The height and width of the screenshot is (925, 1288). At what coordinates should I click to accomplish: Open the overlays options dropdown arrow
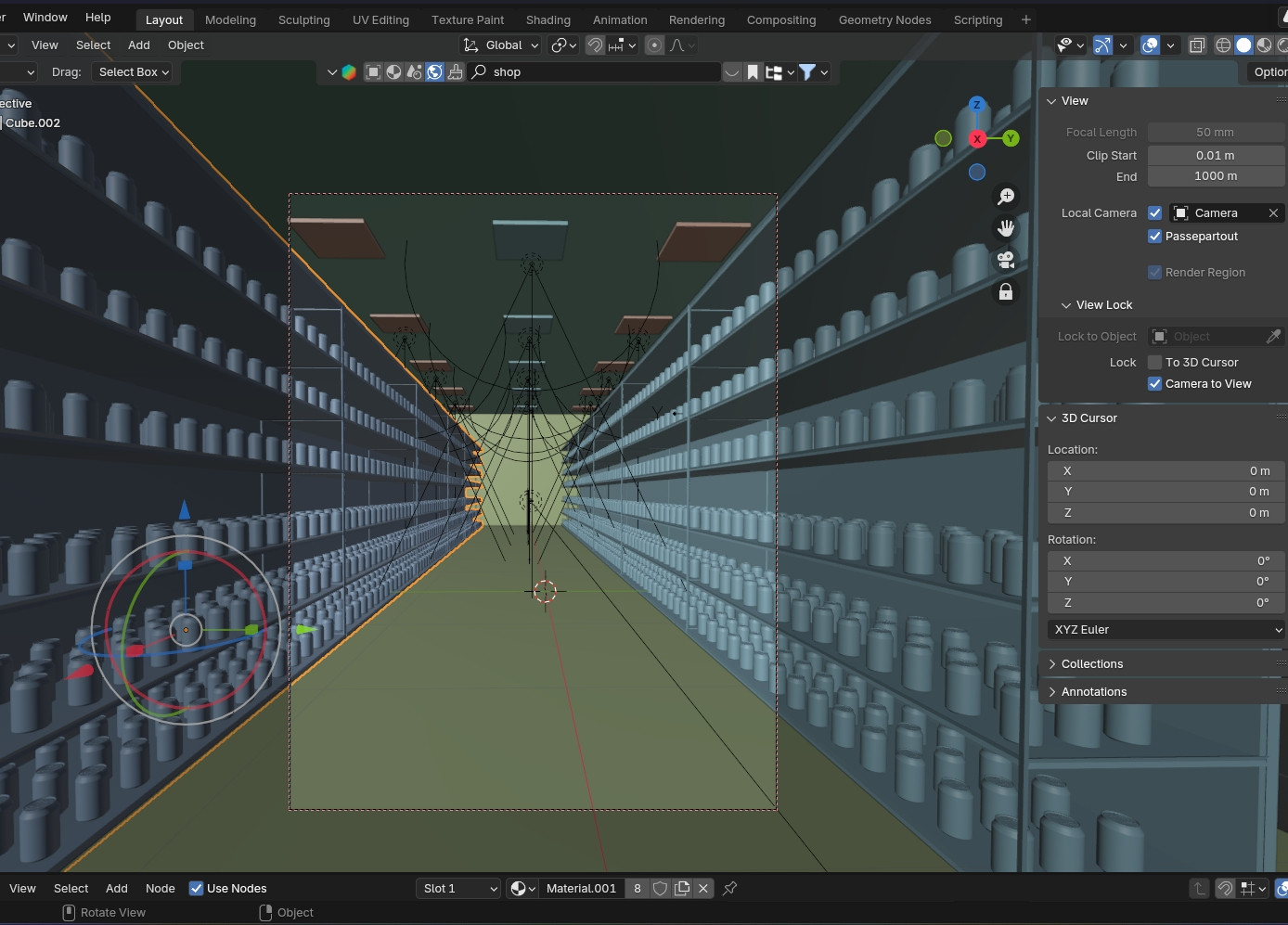pyautogui.click(x=1171, y=45)
